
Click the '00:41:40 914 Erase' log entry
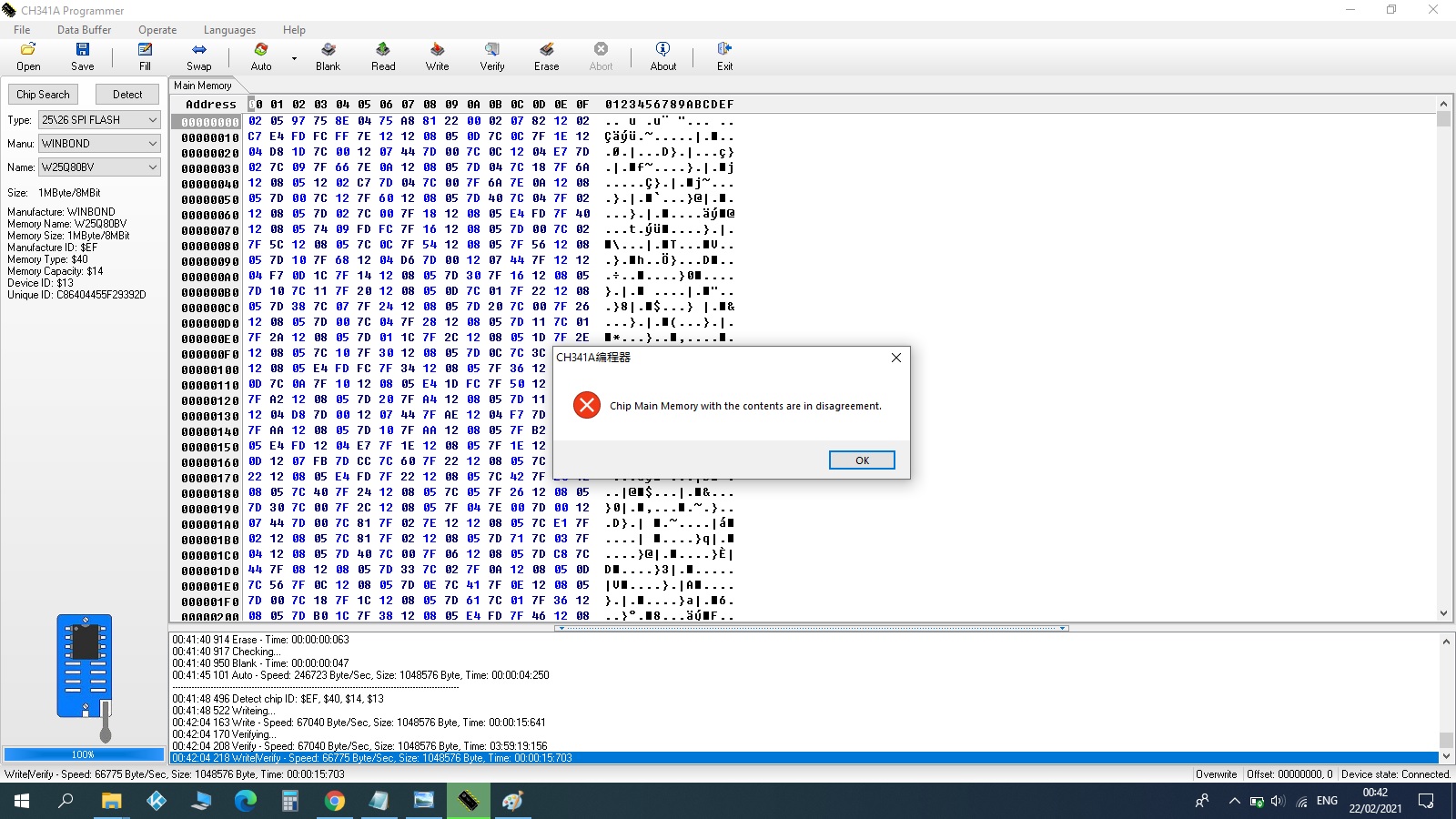[x=260, y=640]
